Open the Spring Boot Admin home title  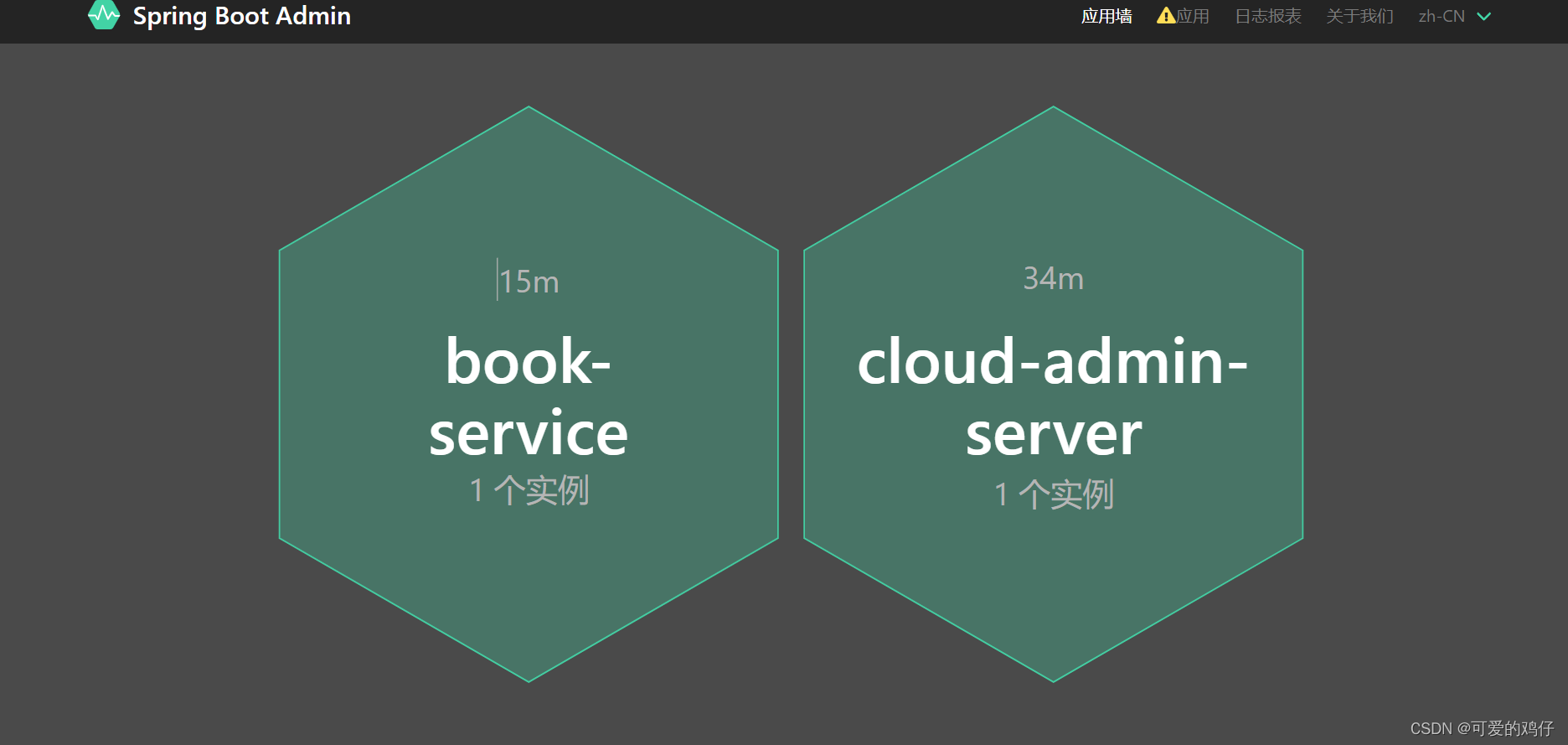[242, 16]
